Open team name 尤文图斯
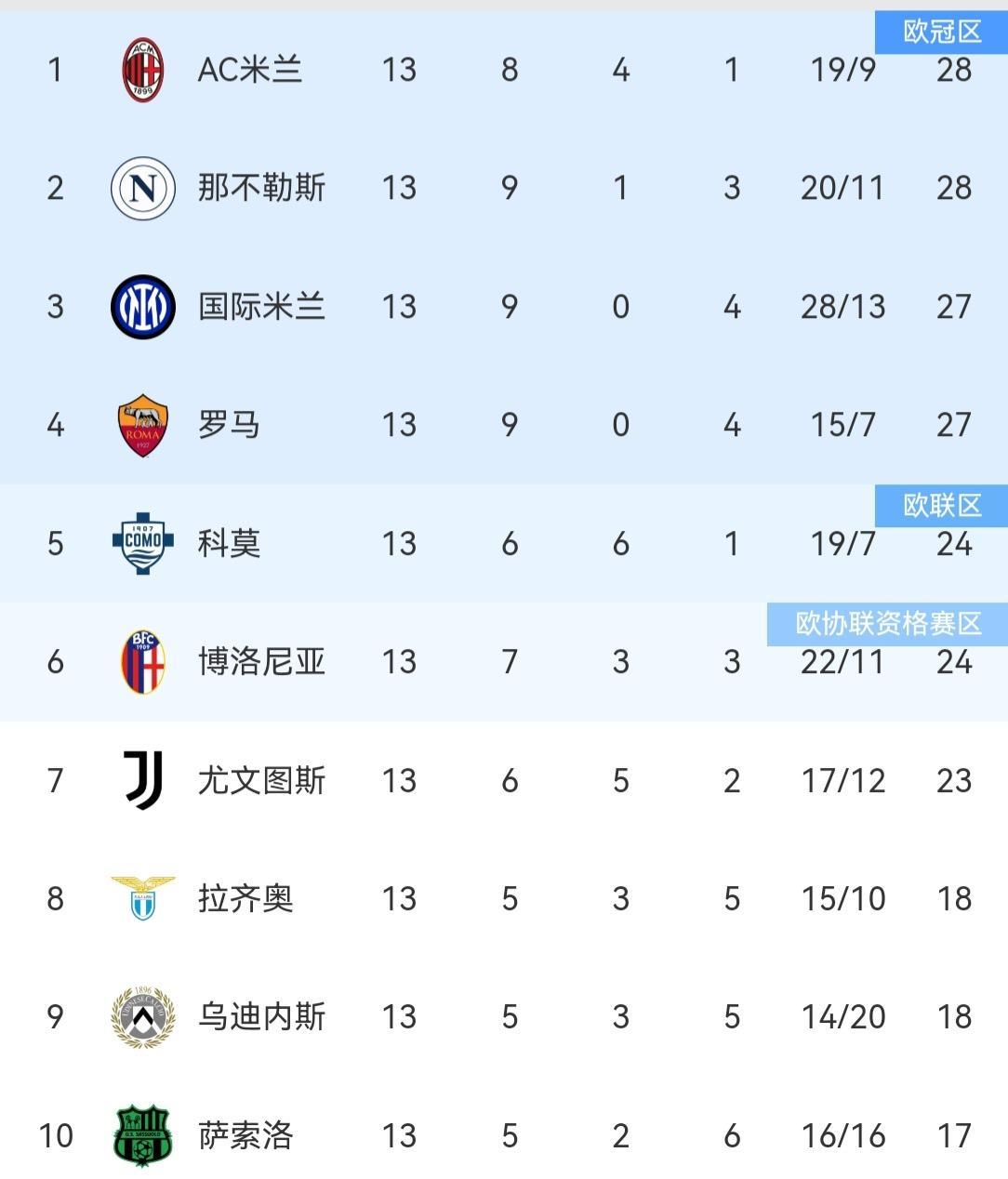 [261, 780]
